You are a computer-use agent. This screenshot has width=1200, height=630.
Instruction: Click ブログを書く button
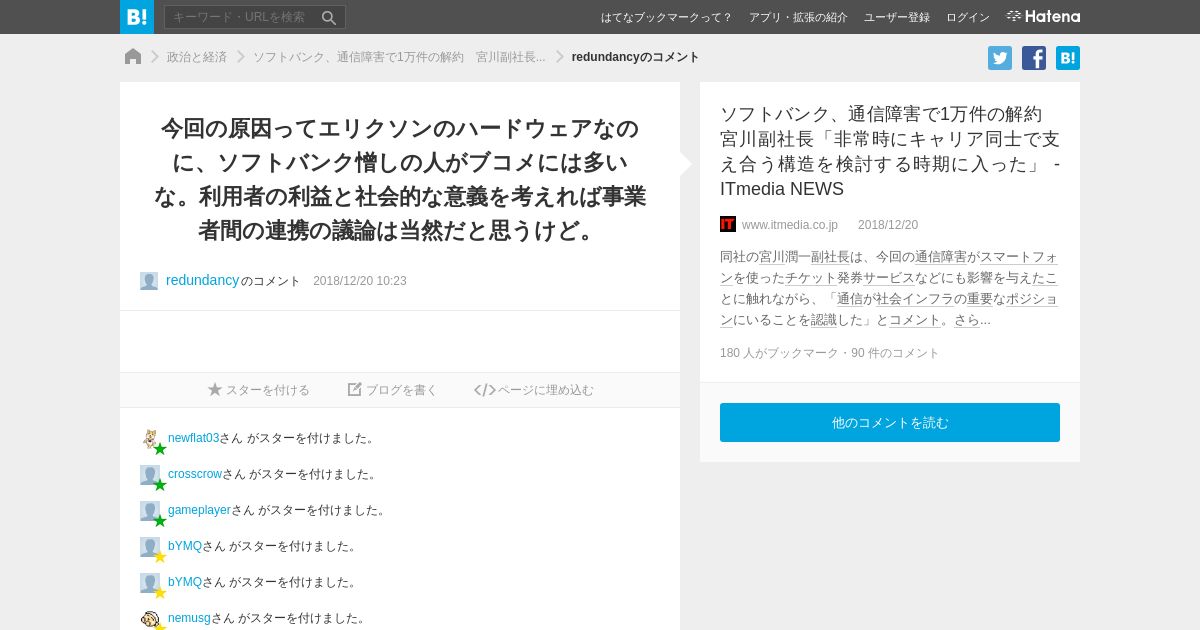point(392,390)
